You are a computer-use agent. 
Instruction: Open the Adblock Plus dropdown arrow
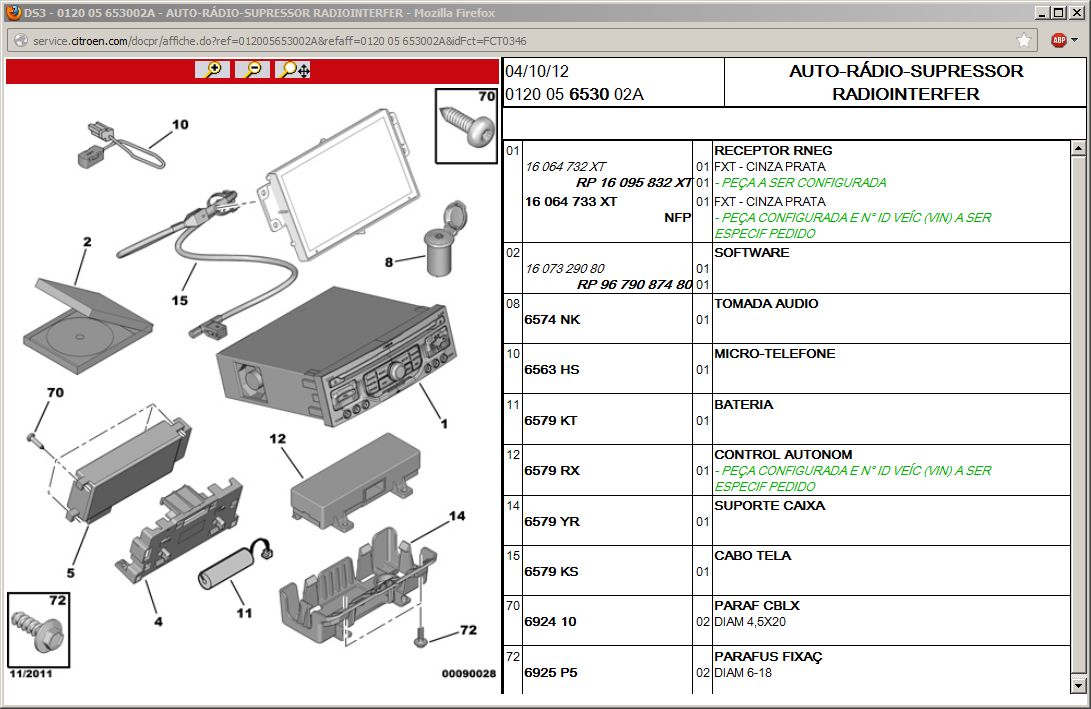tap(1075, 40)
